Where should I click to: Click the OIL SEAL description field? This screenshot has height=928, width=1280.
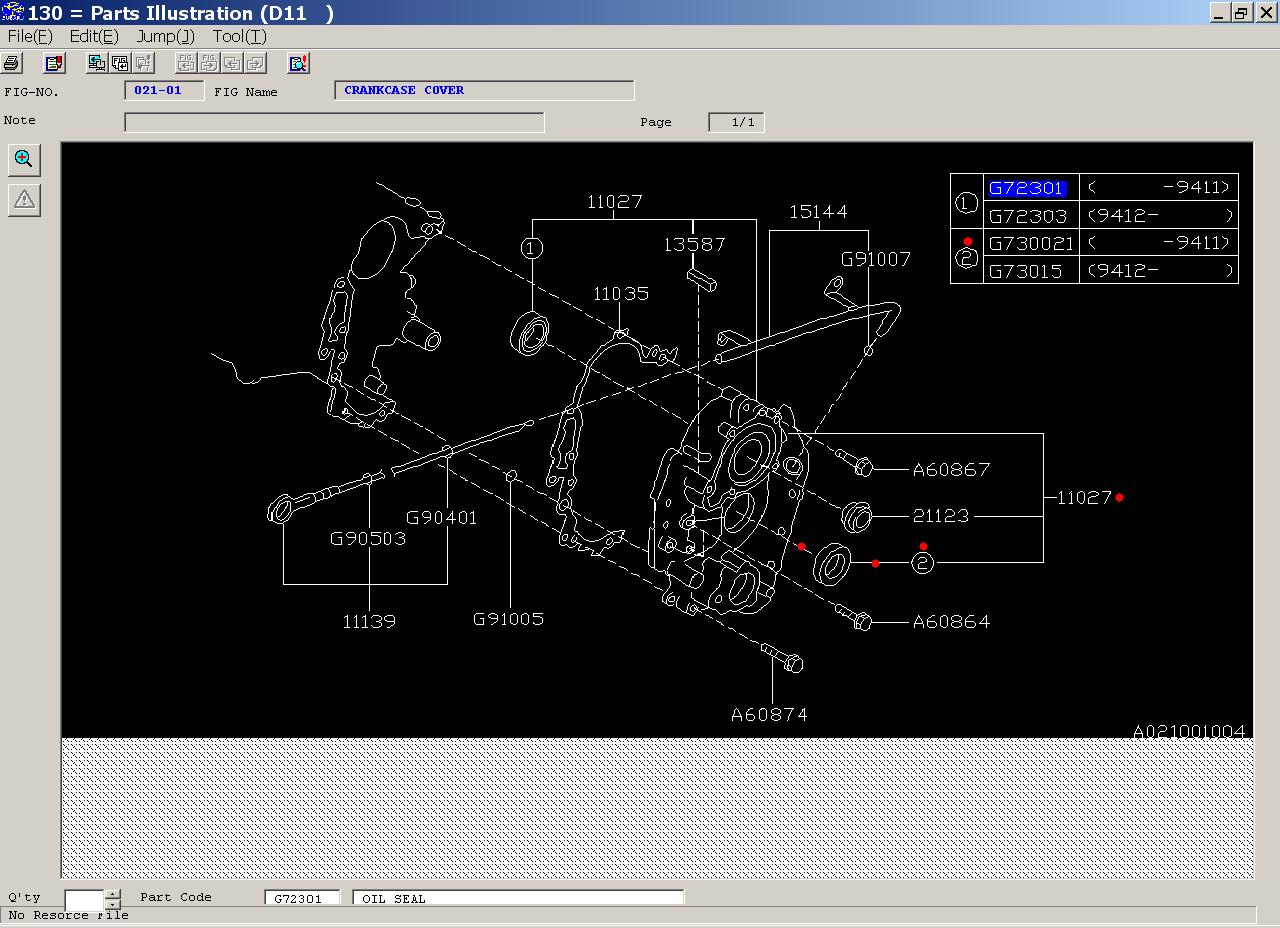(x=518, y=899)
